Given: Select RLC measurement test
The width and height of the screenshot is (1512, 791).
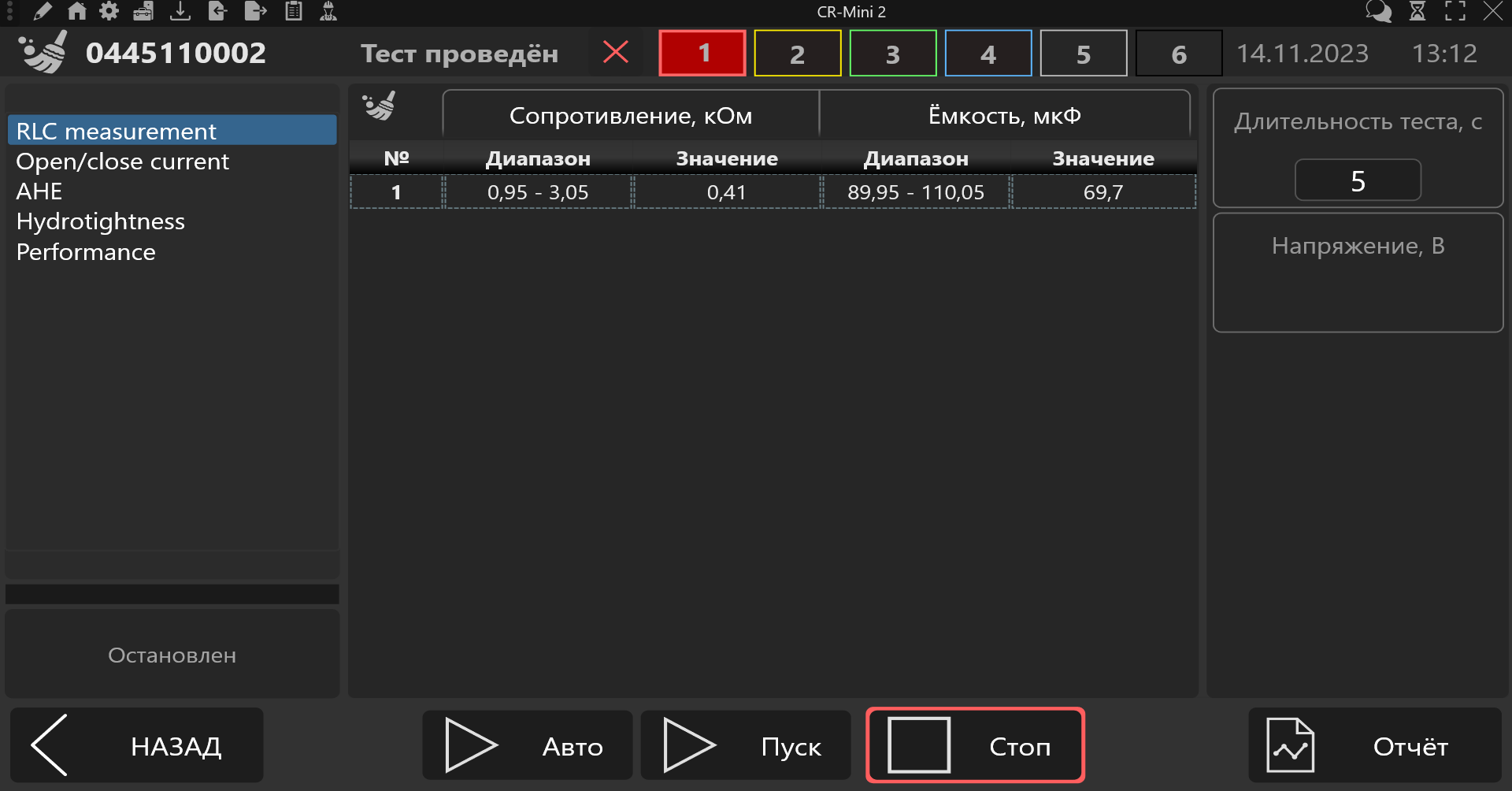Looking at the screenshot, I should coord(172,131).
